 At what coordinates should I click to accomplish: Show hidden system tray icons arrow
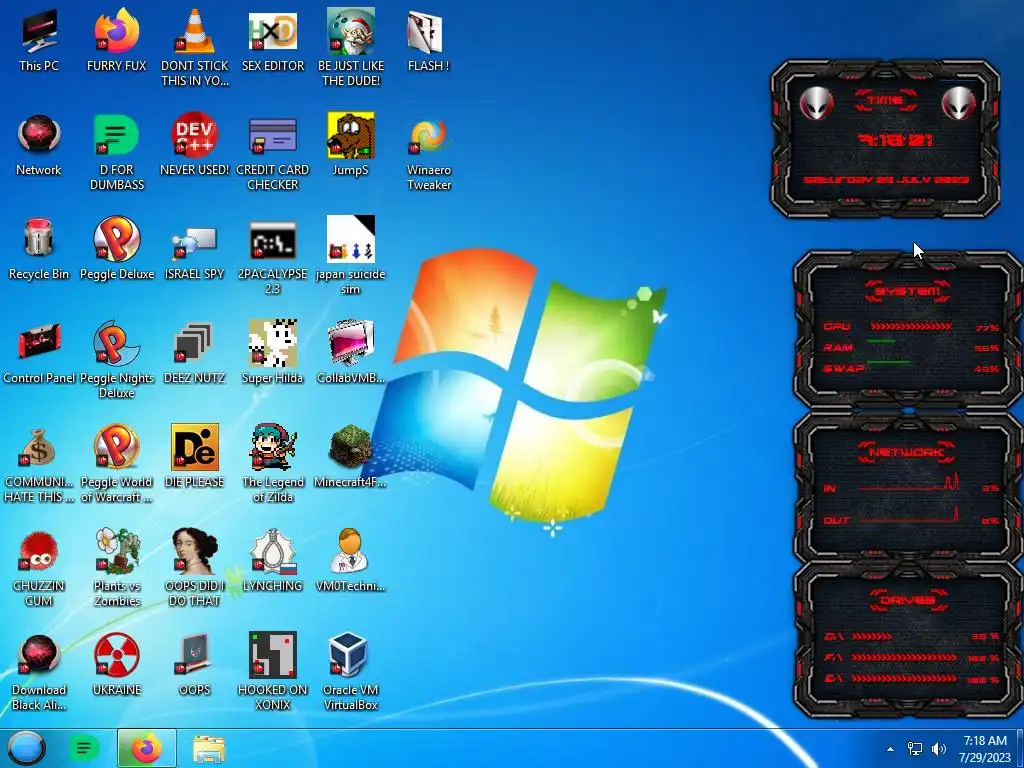tap(890, 749)
